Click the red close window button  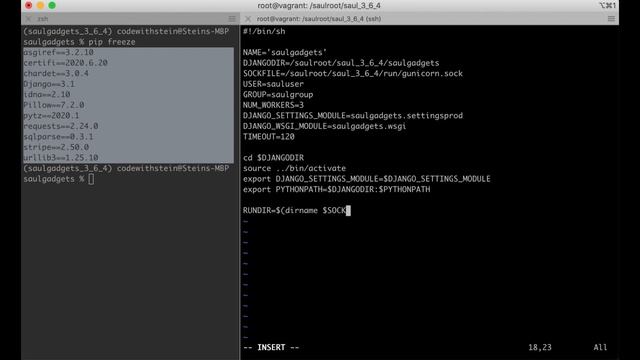pyautogui.click(x=29, y=5)
